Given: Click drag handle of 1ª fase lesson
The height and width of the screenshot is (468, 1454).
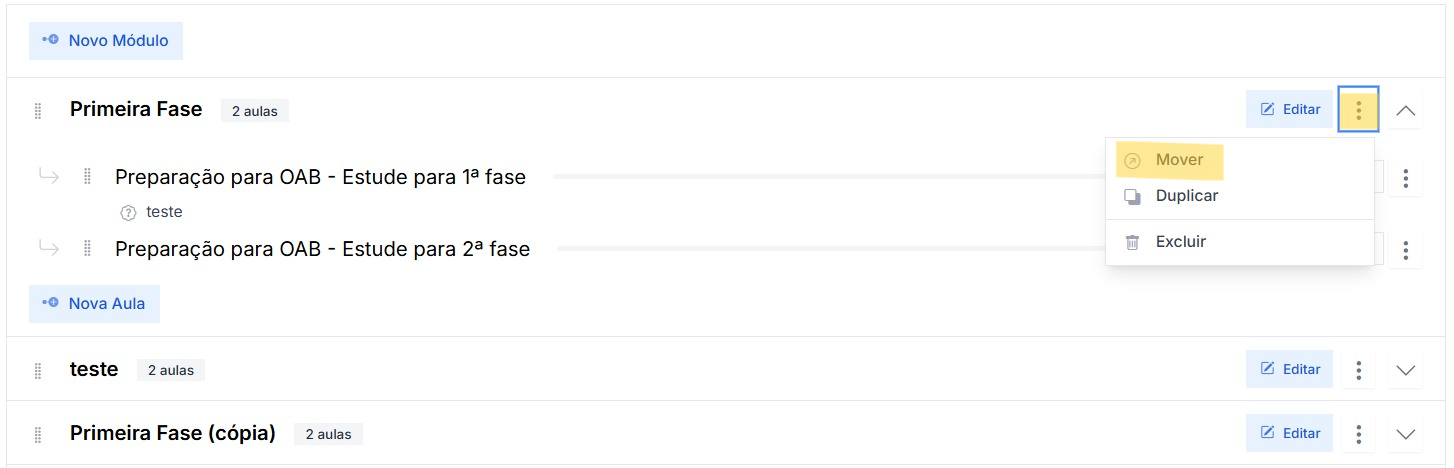Looking at the screenshot, I should (x=87, y=177).
